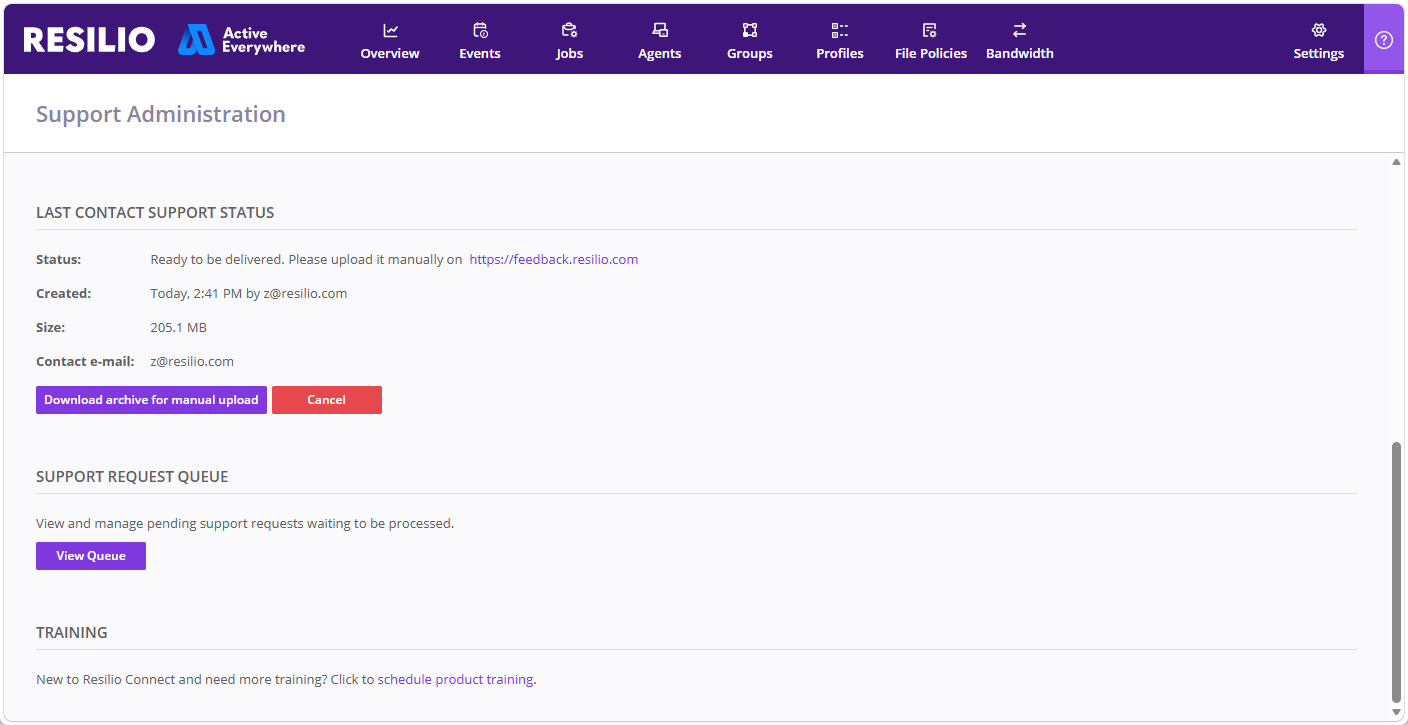The width and height of the screenshot is (1408, 725).
Task: Follow the schedule product training link
Action: click(455, 679)
